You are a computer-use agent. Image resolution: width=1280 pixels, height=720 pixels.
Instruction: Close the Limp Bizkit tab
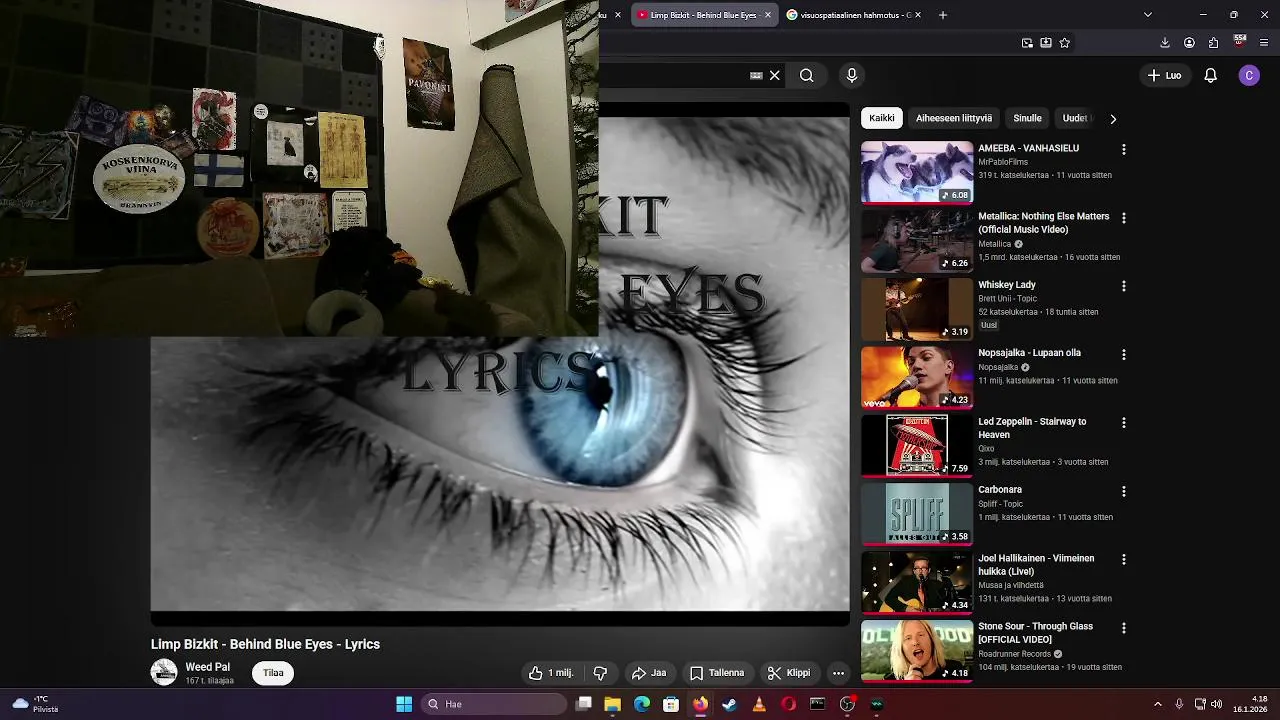pos(768,15)
